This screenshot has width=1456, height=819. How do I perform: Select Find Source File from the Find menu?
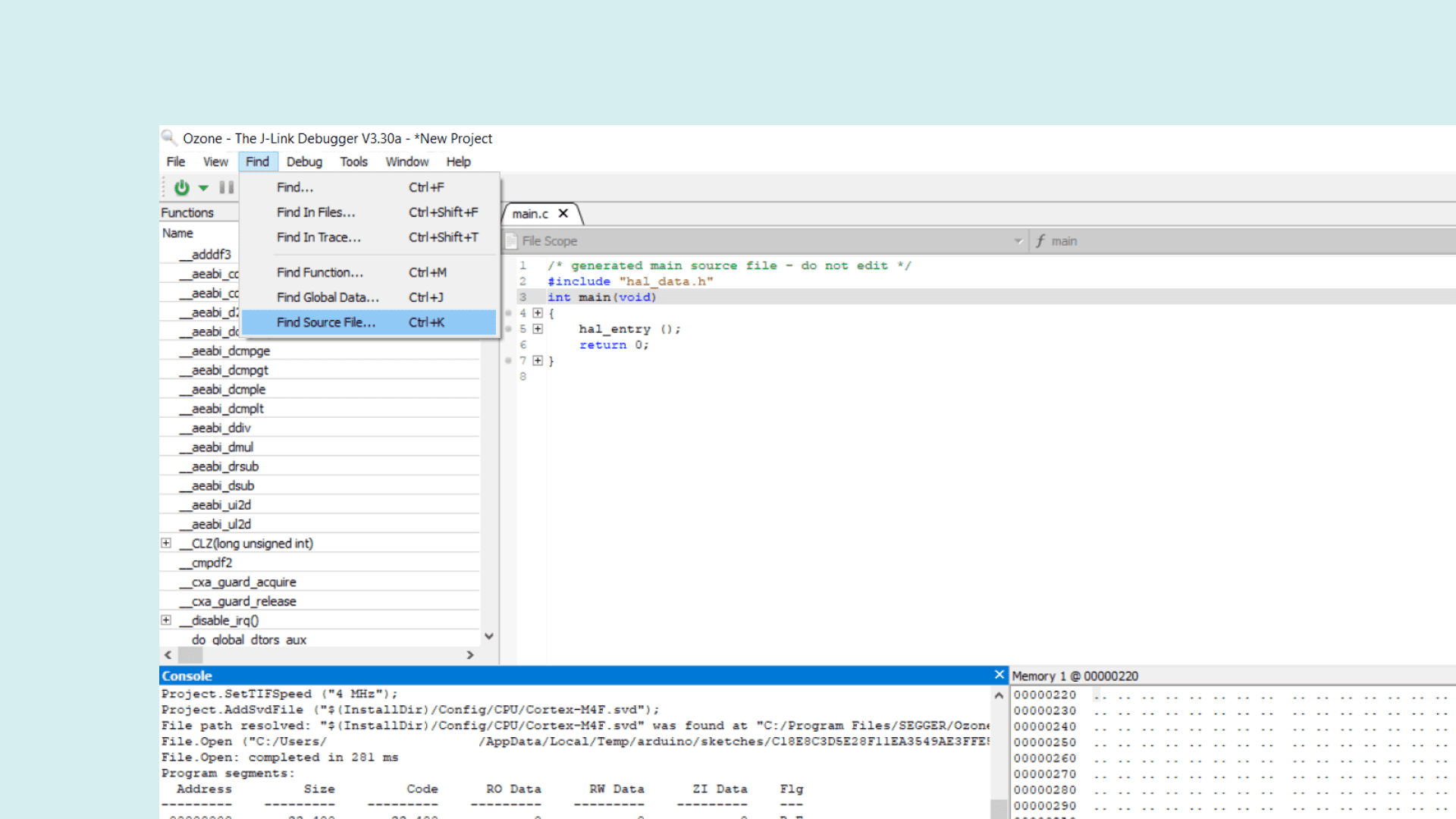click(x=326, y=322)
